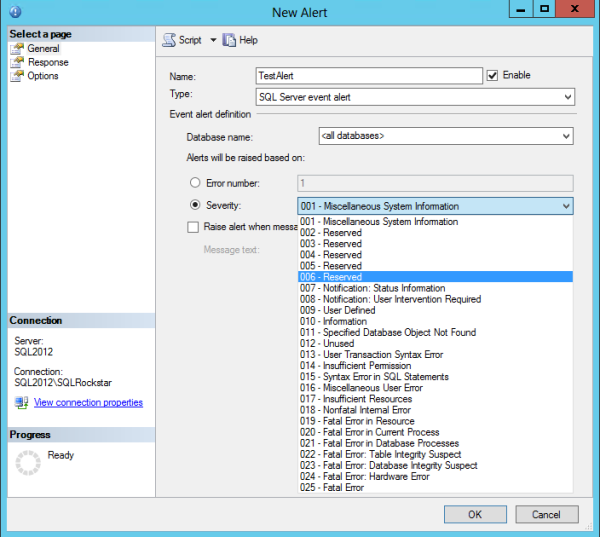Screen dimensions: 600x537
Task: Click the Cancel button
Action: coord(547,514)
